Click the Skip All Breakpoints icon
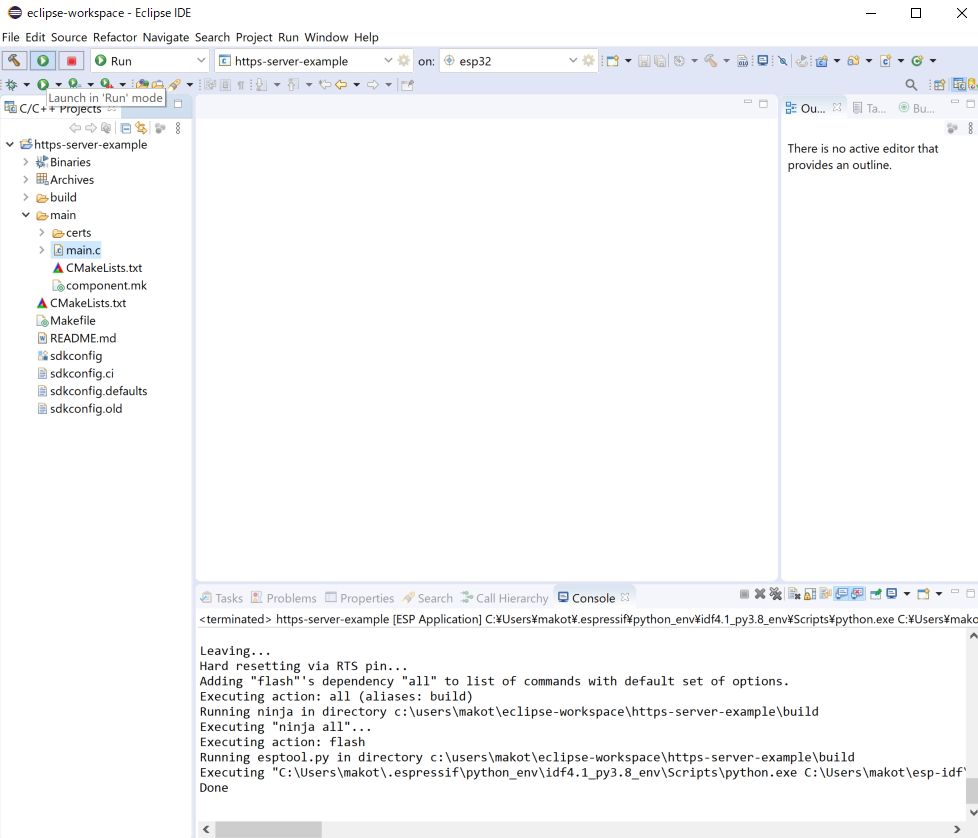The width and height of the screenshot is (978, 838). [782, 60]
